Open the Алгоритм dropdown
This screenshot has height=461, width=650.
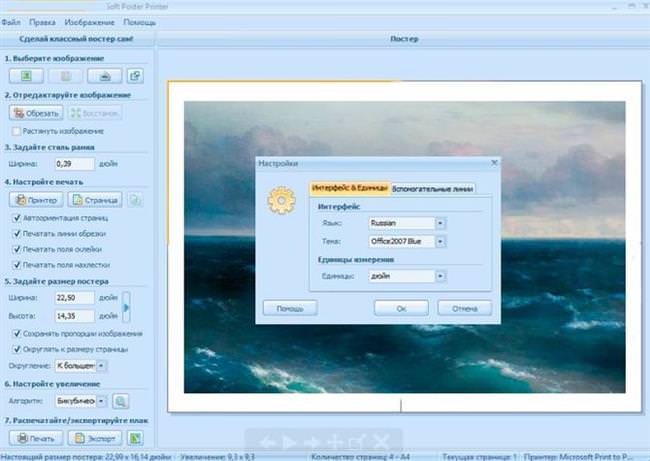coord(101,401)
